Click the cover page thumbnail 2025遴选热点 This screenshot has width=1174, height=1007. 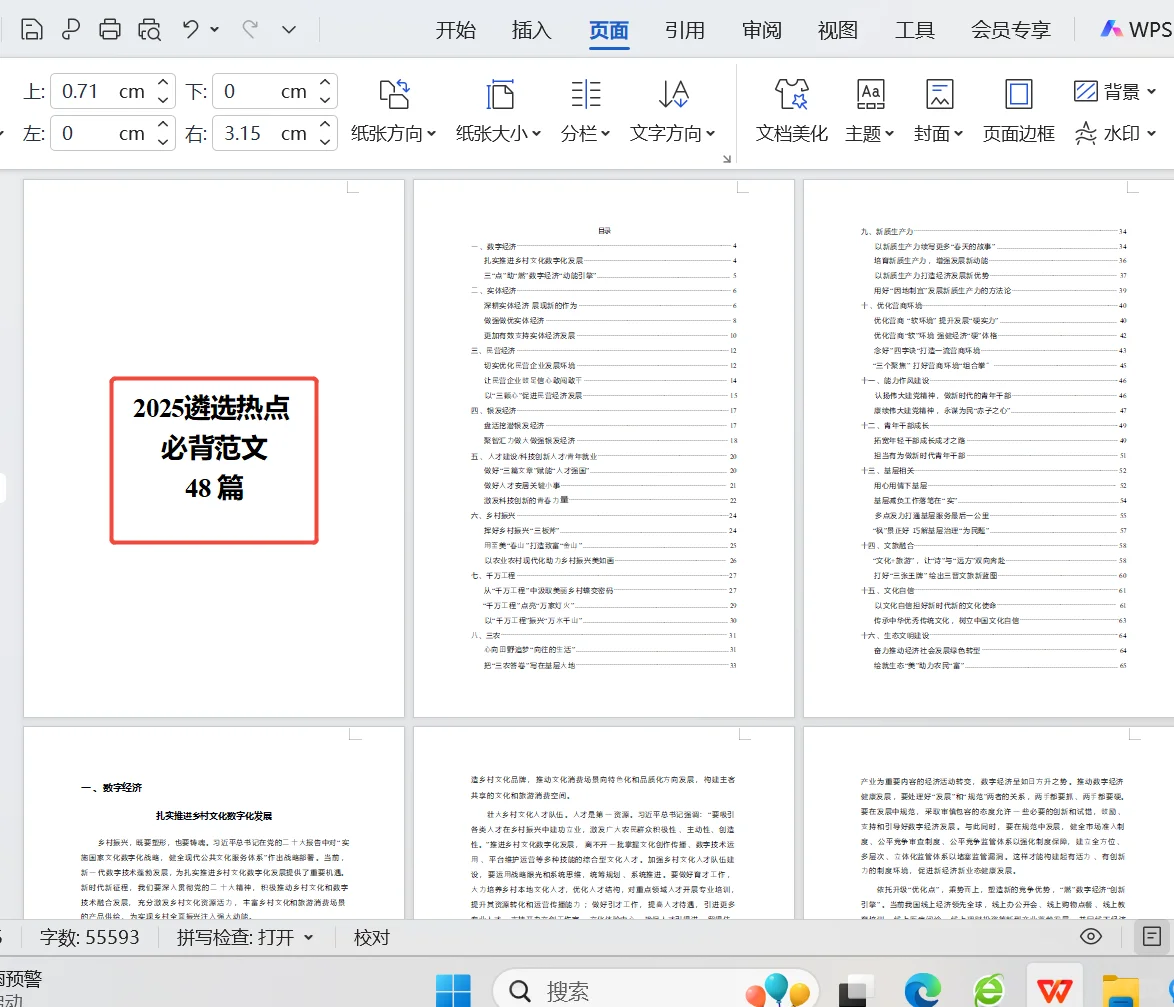(213, 448)
